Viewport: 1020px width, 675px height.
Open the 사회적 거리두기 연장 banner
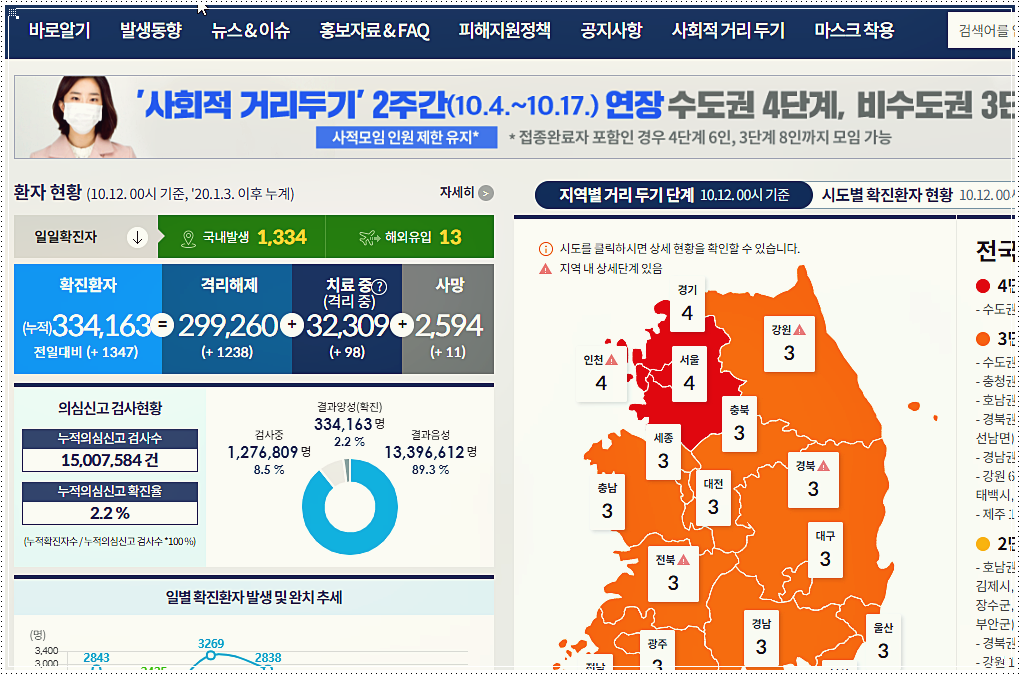[514, 117]
